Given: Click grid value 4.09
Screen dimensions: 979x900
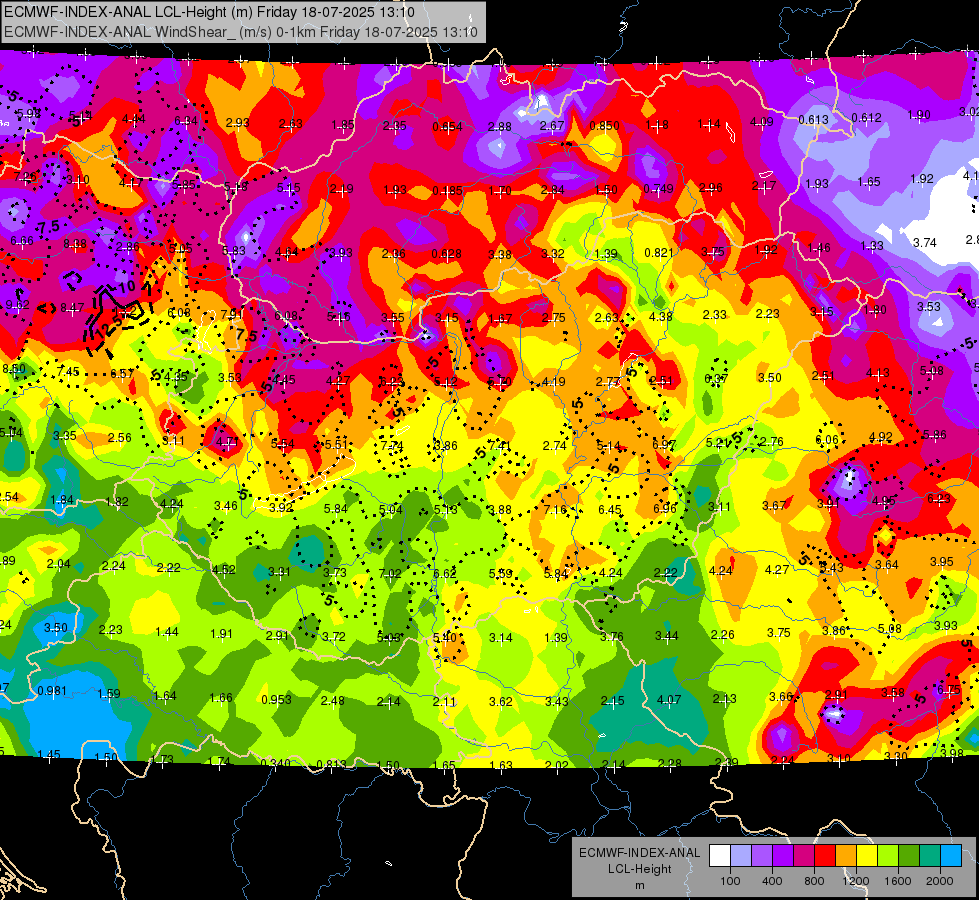Looking at the screenshot, I should coord(762,122).
